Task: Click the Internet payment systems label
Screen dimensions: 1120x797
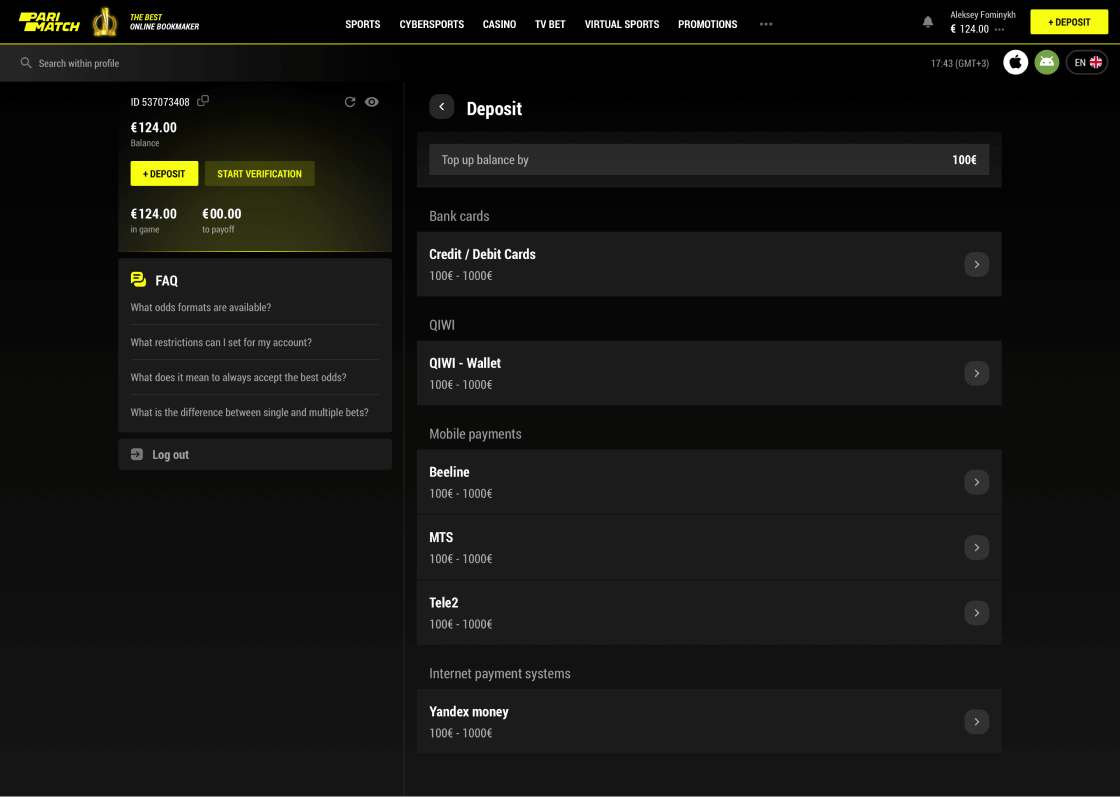Action: coord(500,673)
